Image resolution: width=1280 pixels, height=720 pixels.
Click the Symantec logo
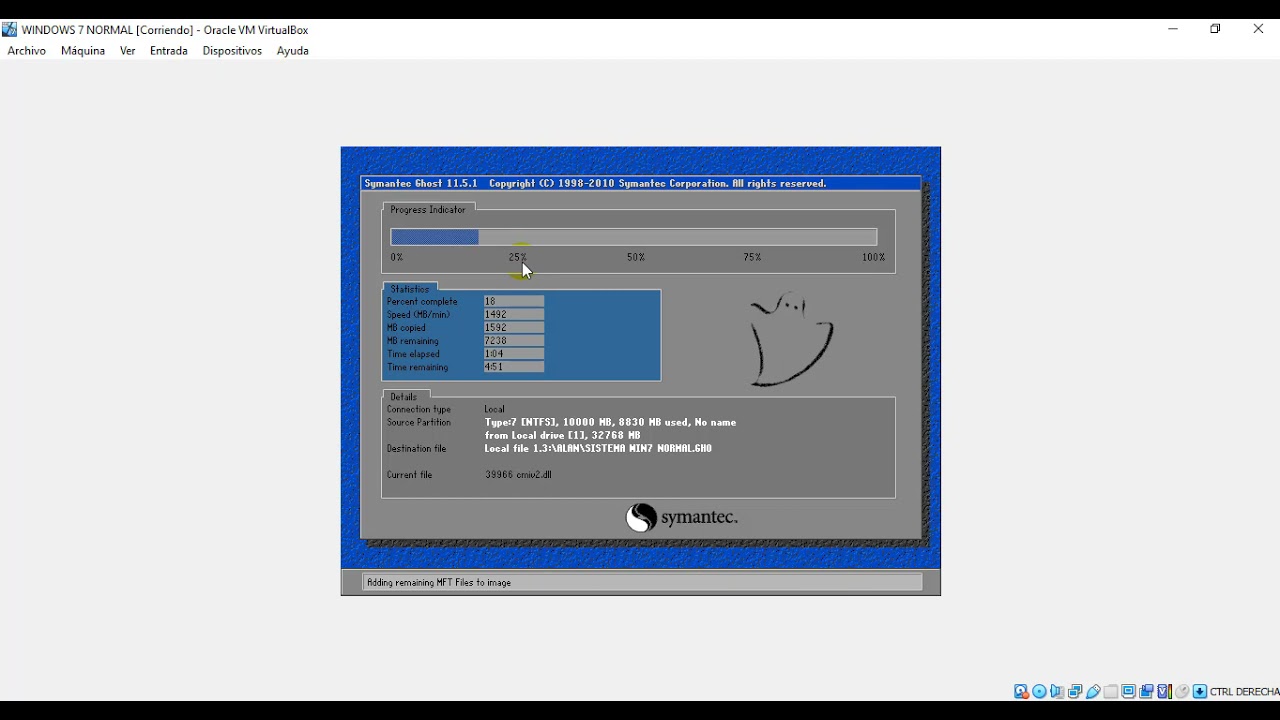[x=681, y=517]
